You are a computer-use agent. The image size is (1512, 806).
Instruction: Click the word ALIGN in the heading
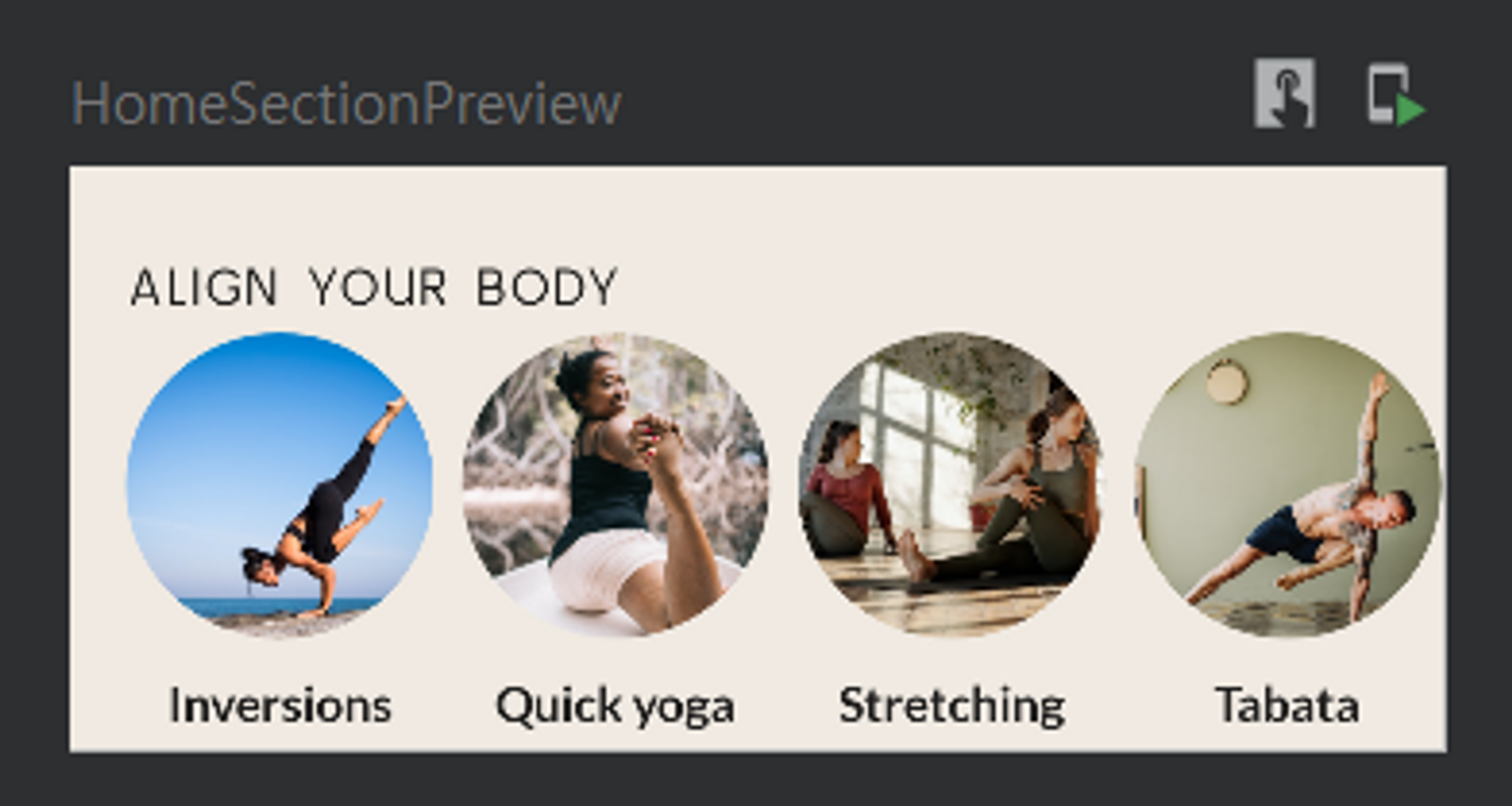point(203,287)
